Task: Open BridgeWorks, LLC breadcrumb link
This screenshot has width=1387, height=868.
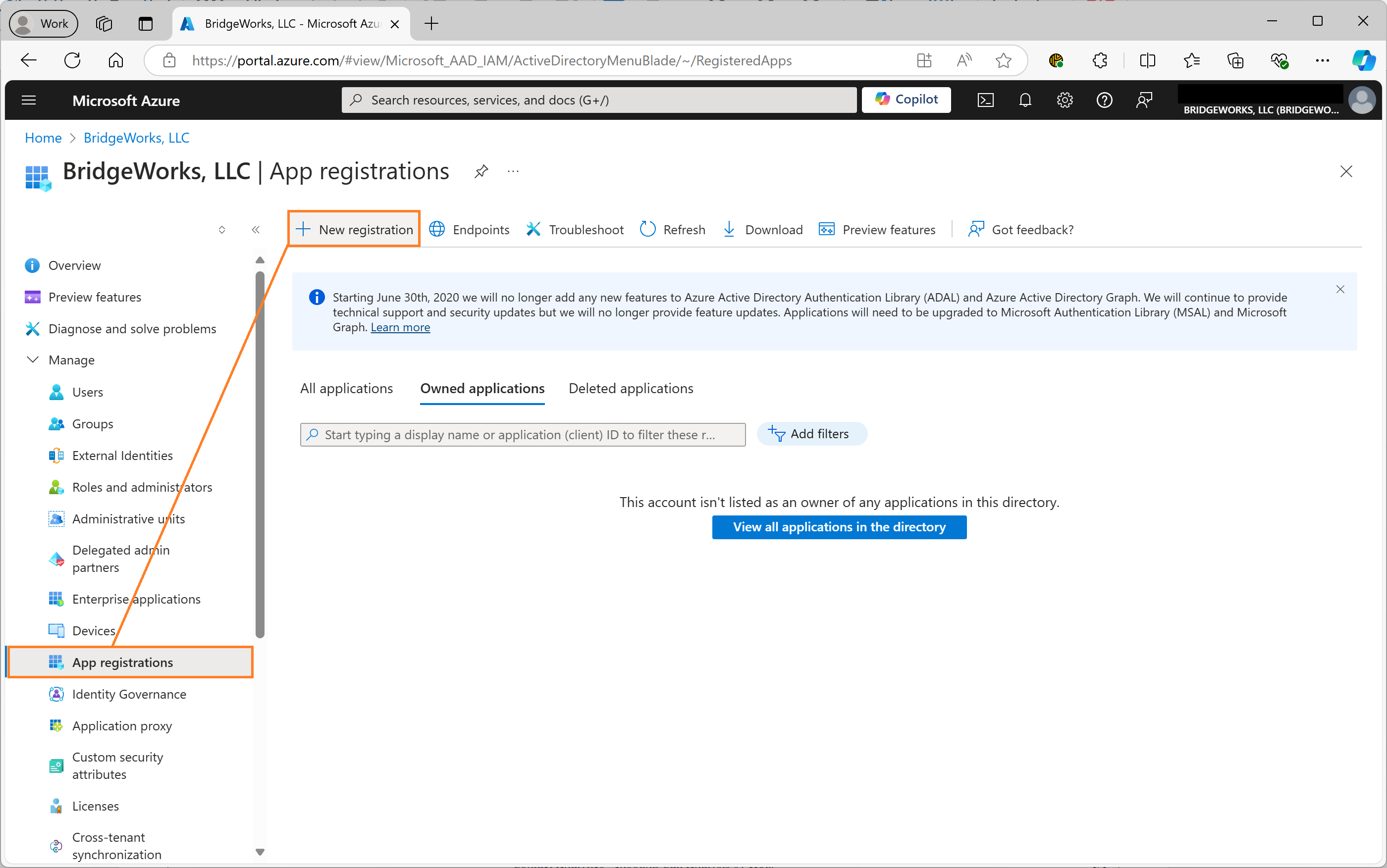Action: click(x=136, y=138)
